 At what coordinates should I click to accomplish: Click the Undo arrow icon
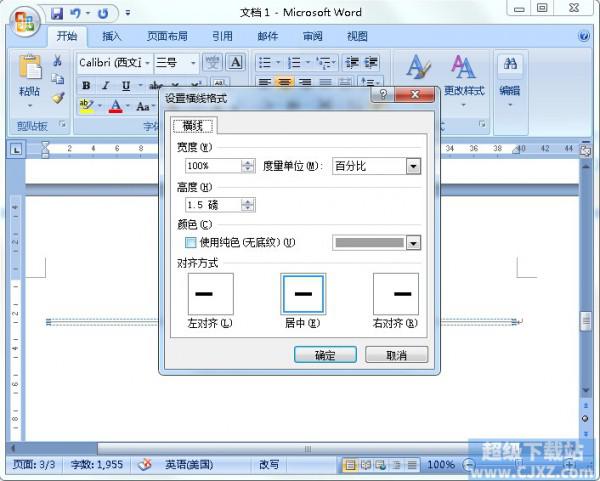click(75, 14)
